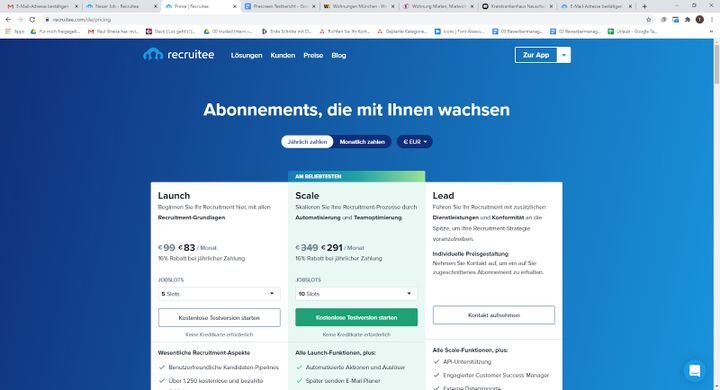Click 'AM BELIEBTESTEN' banner text

(318, 176)
